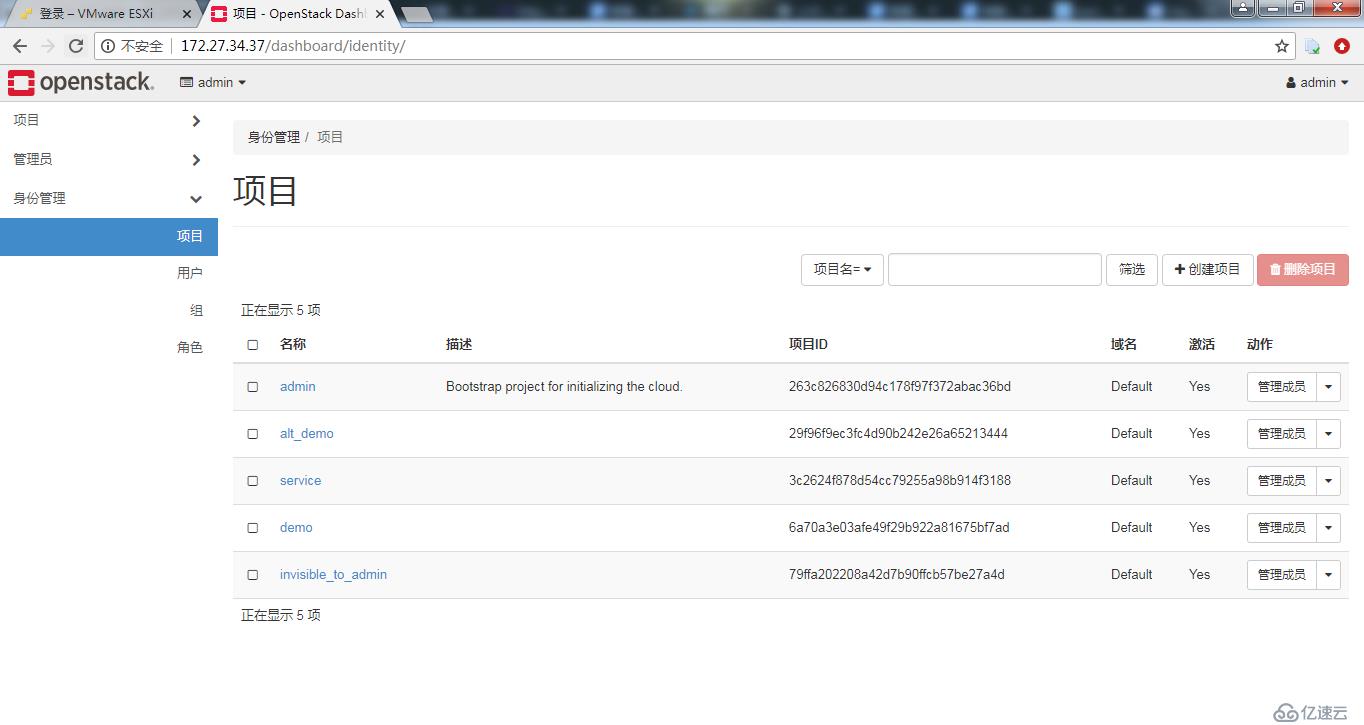
Task: Close the OpenStack Dashboard tab
Action: (380, 14)
